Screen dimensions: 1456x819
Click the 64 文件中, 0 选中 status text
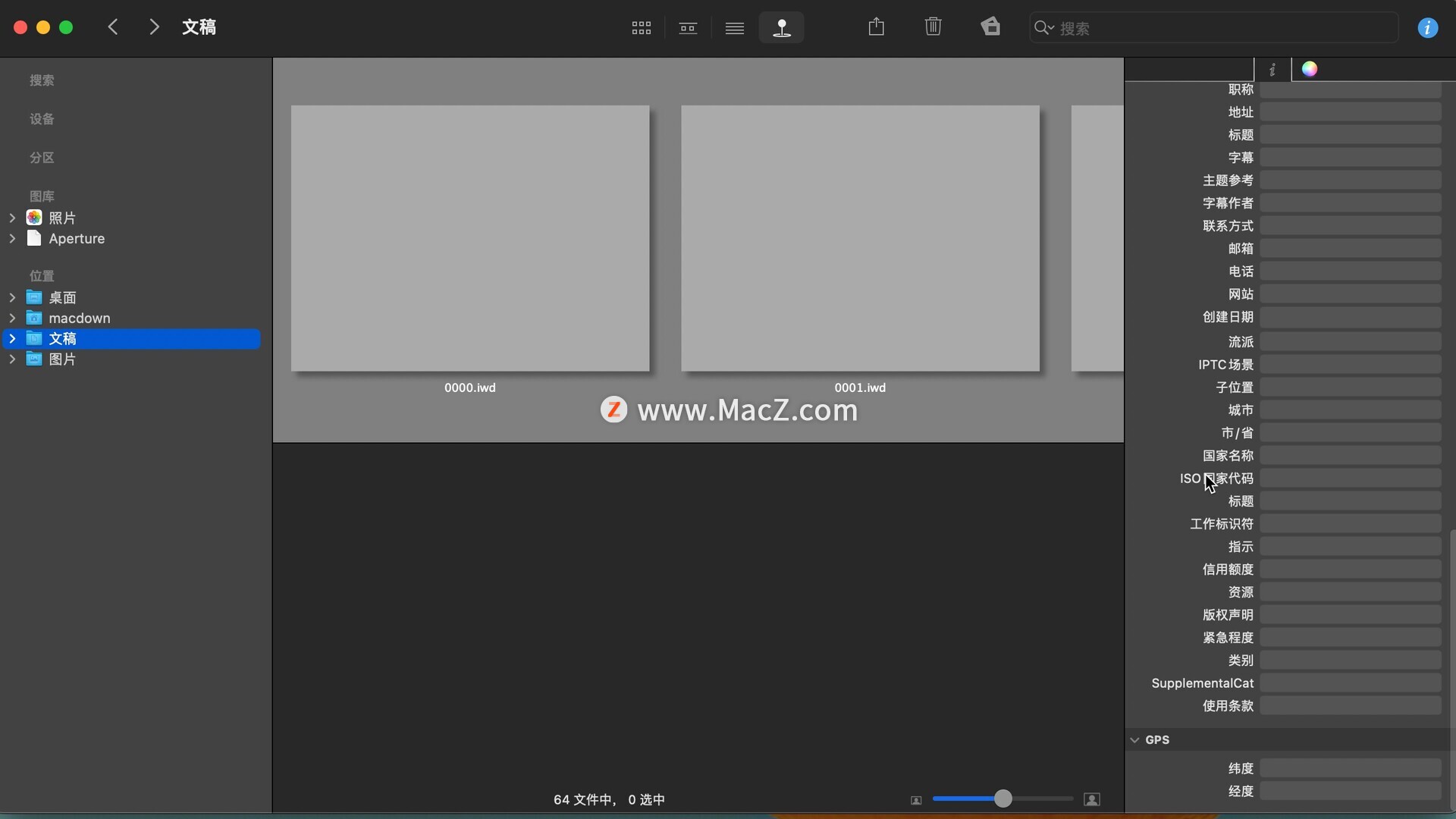[x=610, y=799]
